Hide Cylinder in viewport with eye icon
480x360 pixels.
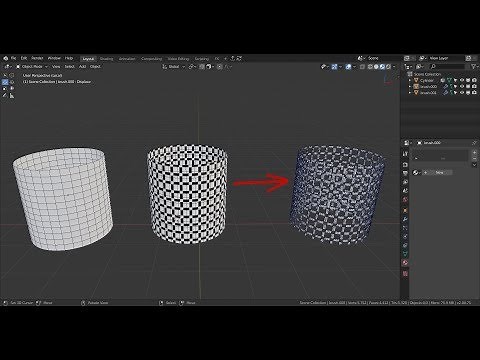point(462,80)
